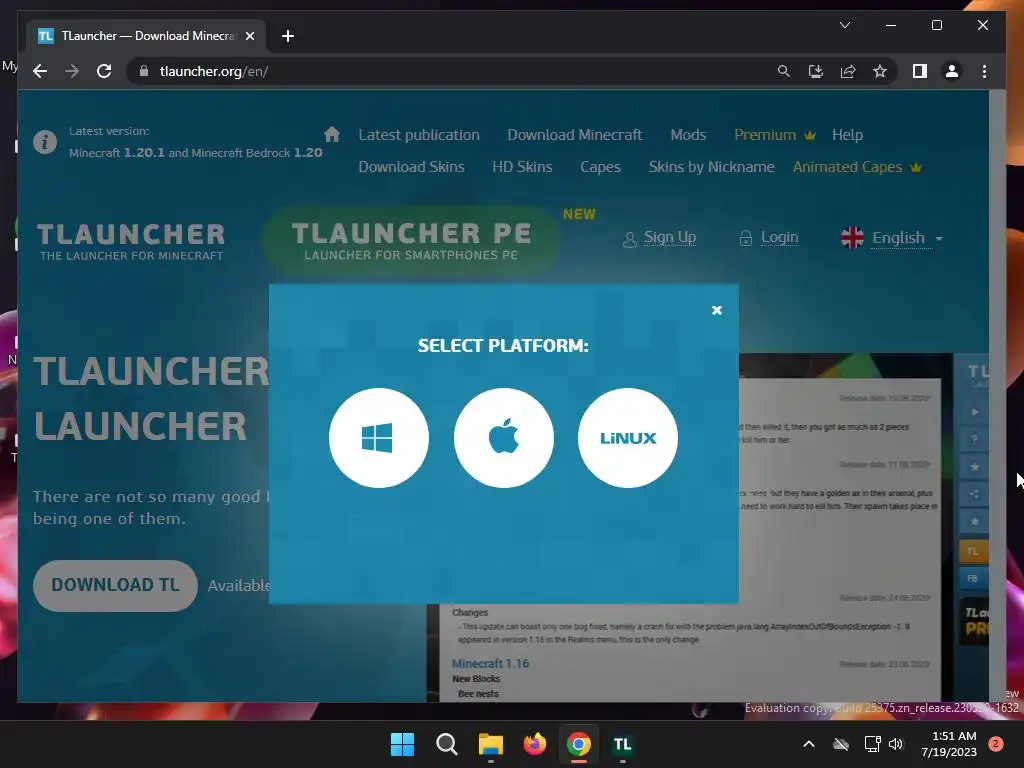Close the TLauncher tab
This screenshot has height=768, width=1024.
[x=249, y=36]
